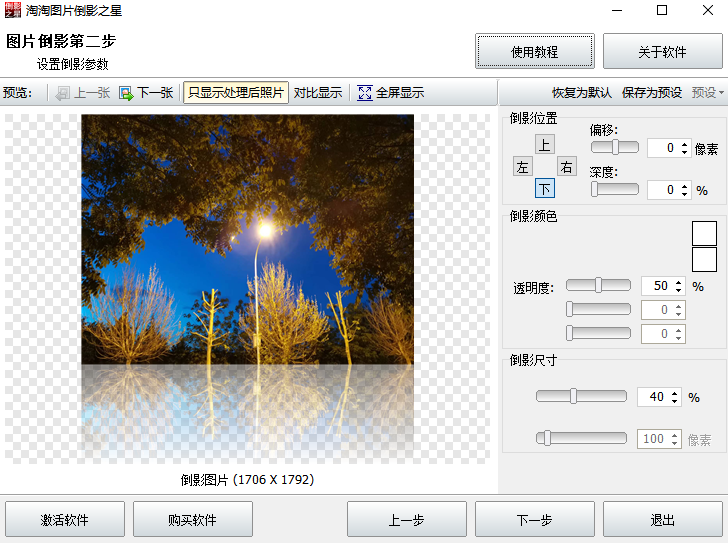Click the 激活软件 activate button
Screen dimensions: 728x543
[x=65, y=519]
